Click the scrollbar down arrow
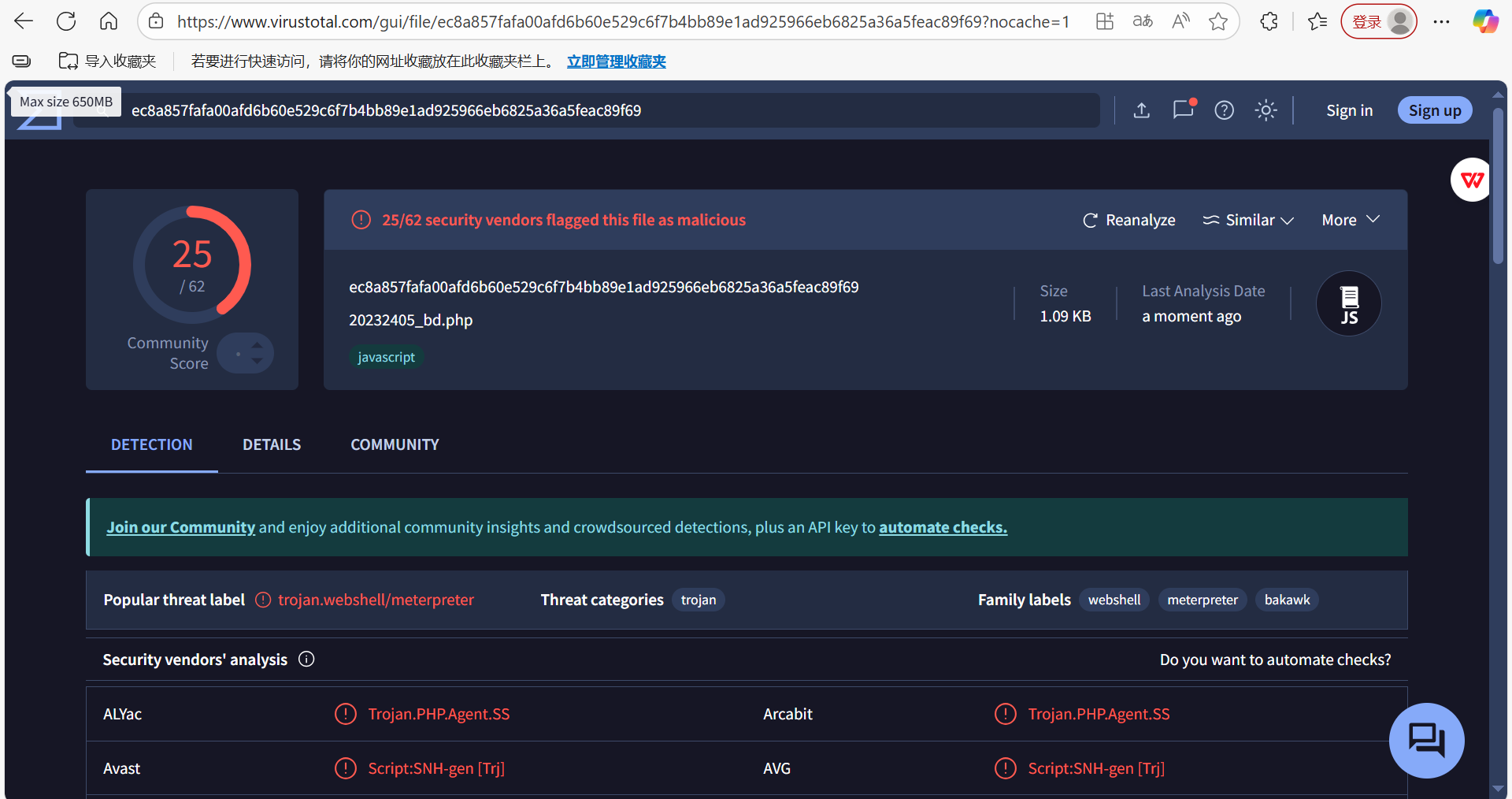Image resolution: width=1512 pixels, height=799 pixels. tap(1498, 789)
